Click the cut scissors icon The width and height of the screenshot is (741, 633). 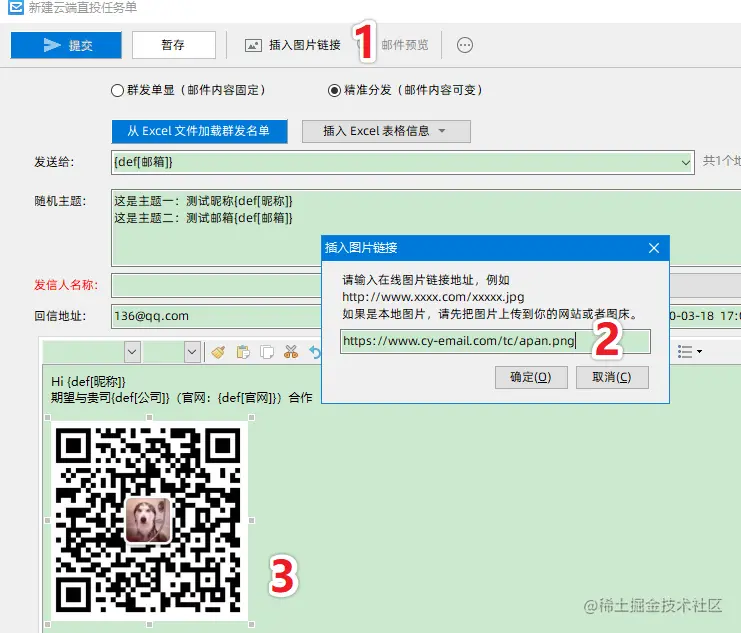(291, 352)
